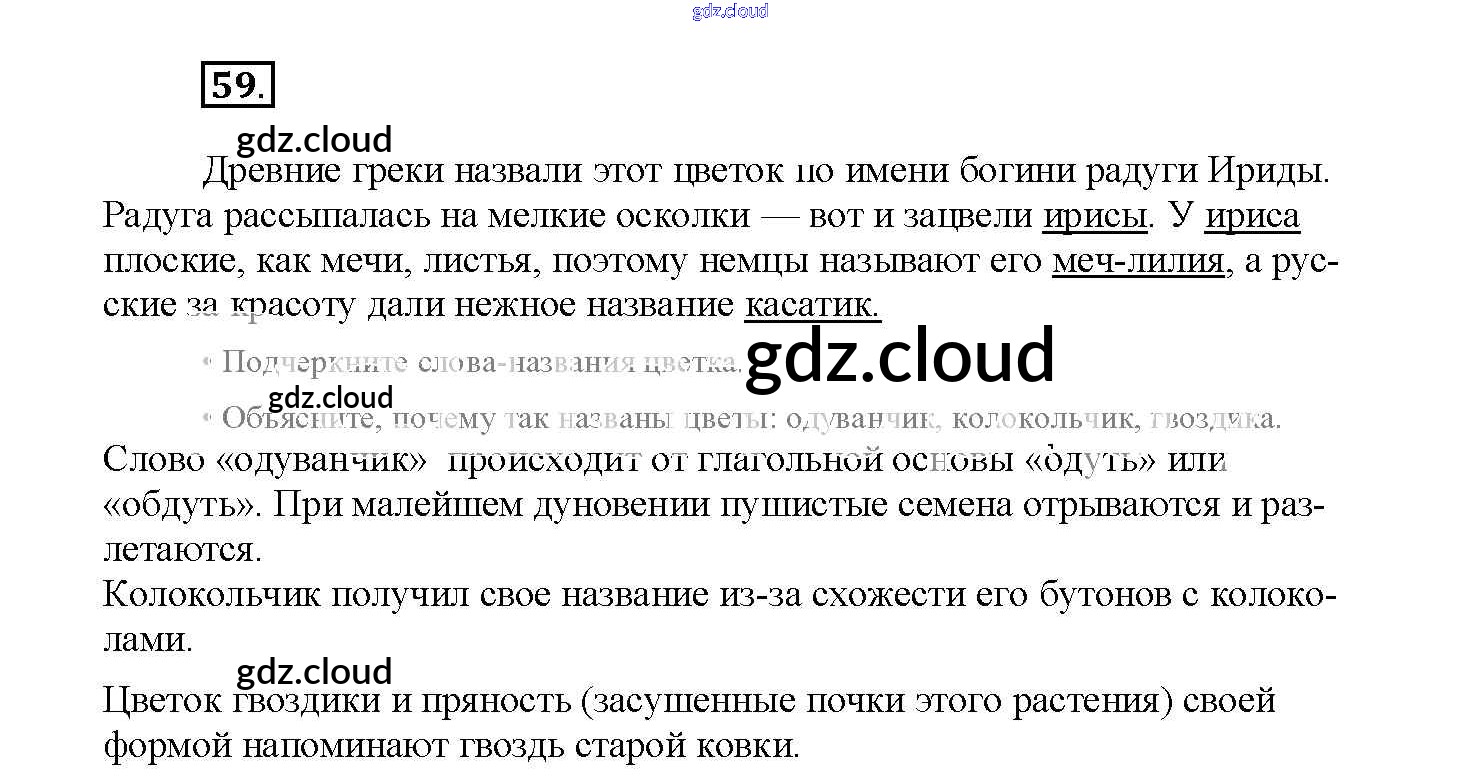1460x782 pixels.
Task: Click the underlined word "ириса"
Action: pos(1252,216)
